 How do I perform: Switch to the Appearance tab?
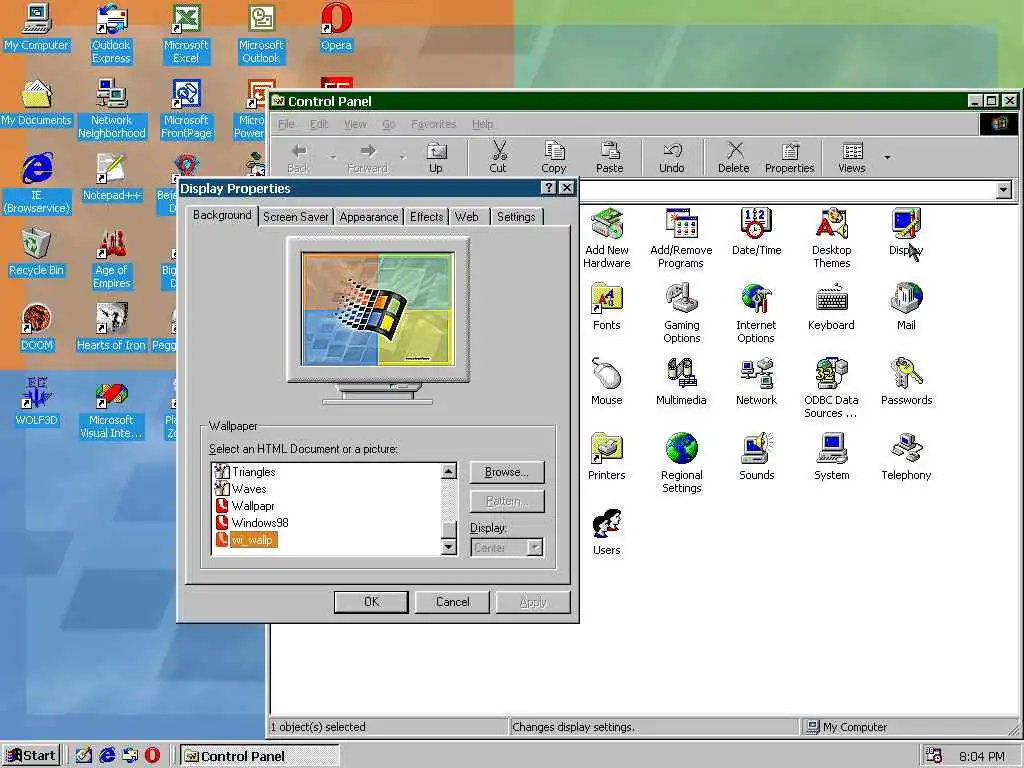[368, 217]
